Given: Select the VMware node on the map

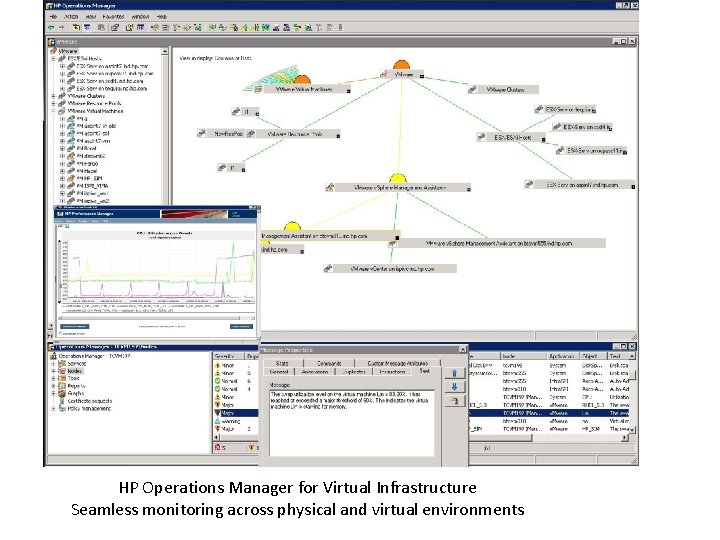Looking at the screenshot, I should [x=404, y=74].
